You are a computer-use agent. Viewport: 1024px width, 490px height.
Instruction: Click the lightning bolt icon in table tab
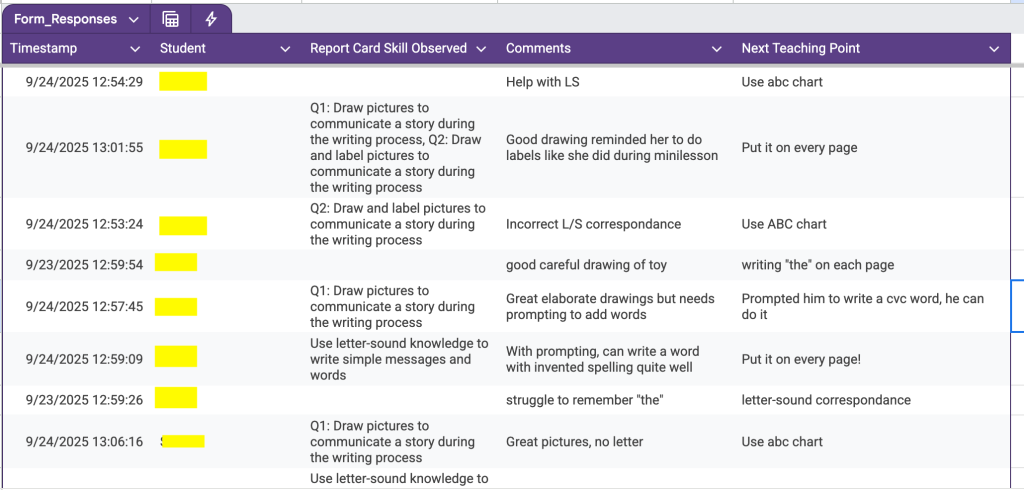(x=211, y=19)
